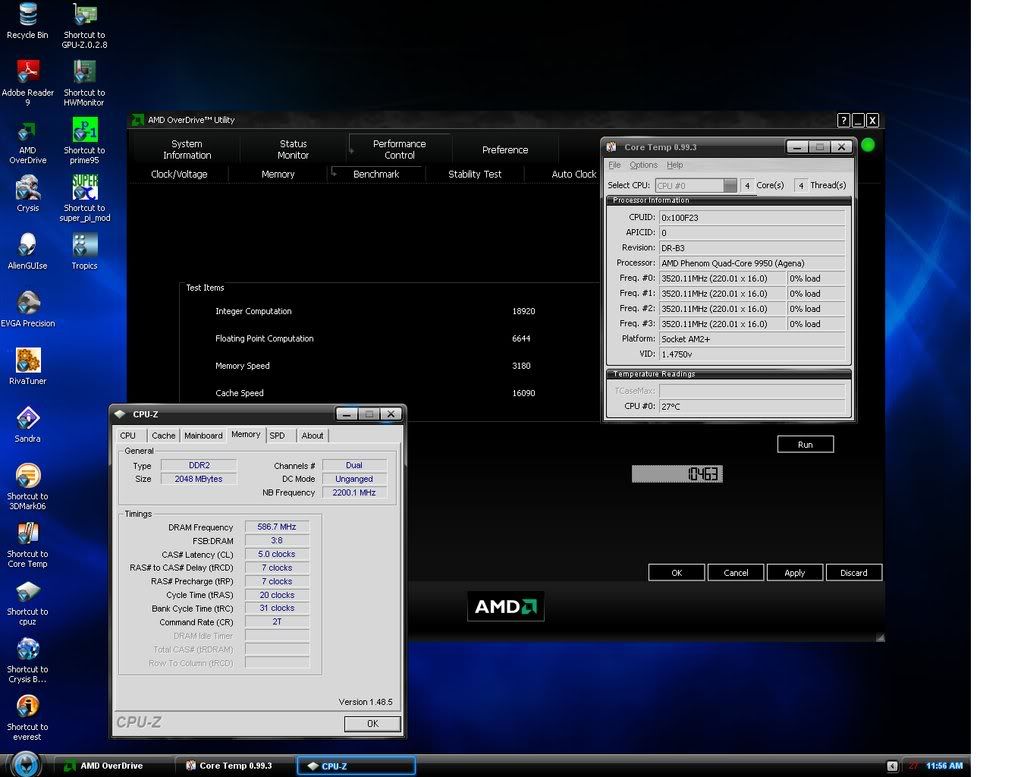Open System Information tab in AMD OverDrive
The image size is (1024, 777).
[187, 150]
